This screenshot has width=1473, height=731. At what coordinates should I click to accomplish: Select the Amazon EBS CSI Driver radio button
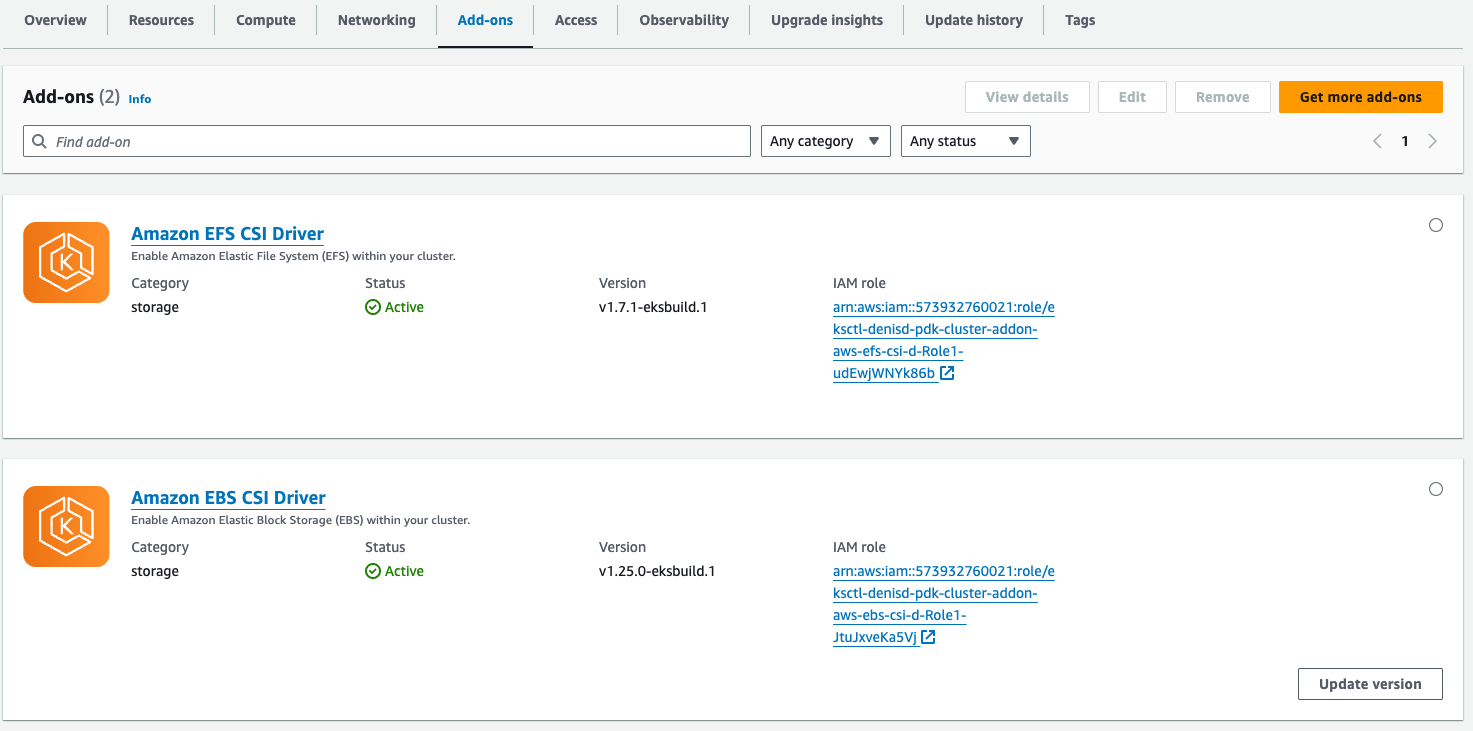tap(1436, 489)
